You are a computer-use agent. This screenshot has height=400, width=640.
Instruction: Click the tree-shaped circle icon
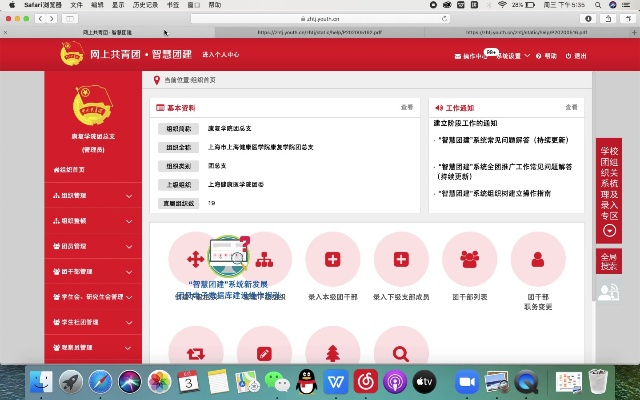tap(332, 352)
